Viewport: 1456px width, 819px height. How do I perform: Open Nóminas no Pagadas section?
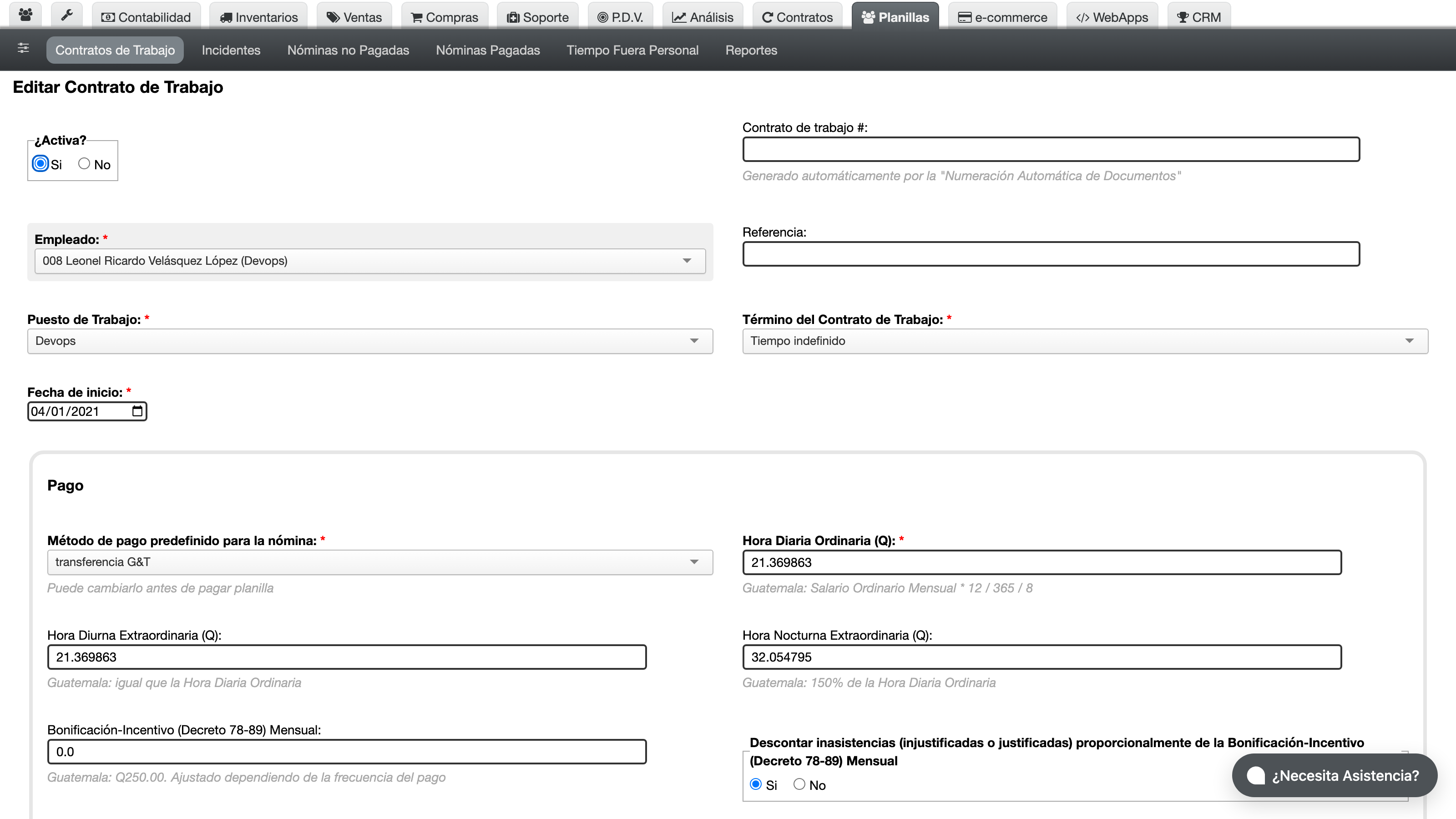pyautogui.click(x=348, y=50)
